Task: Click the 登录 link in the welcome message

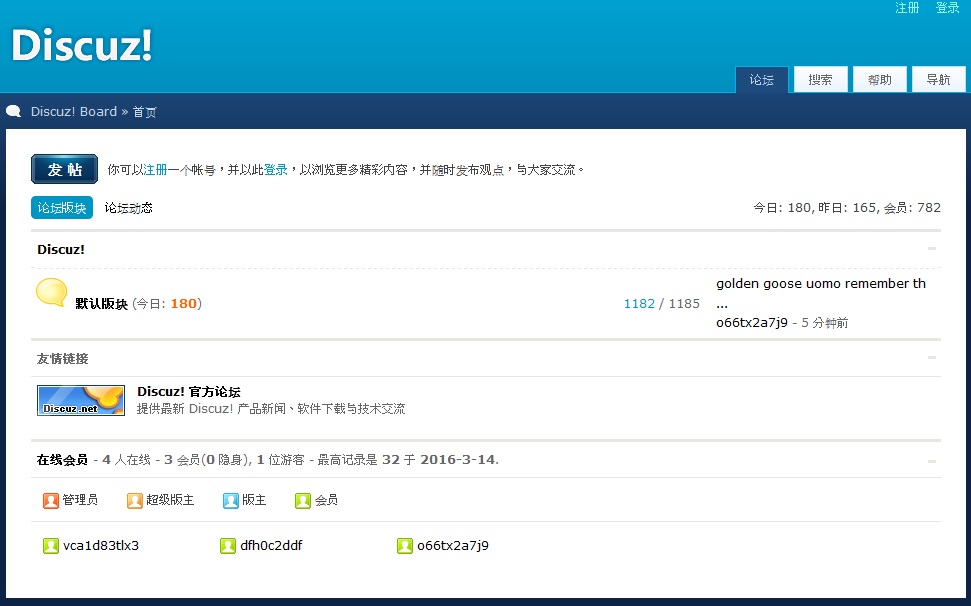Action: click(x=276, y=170)
